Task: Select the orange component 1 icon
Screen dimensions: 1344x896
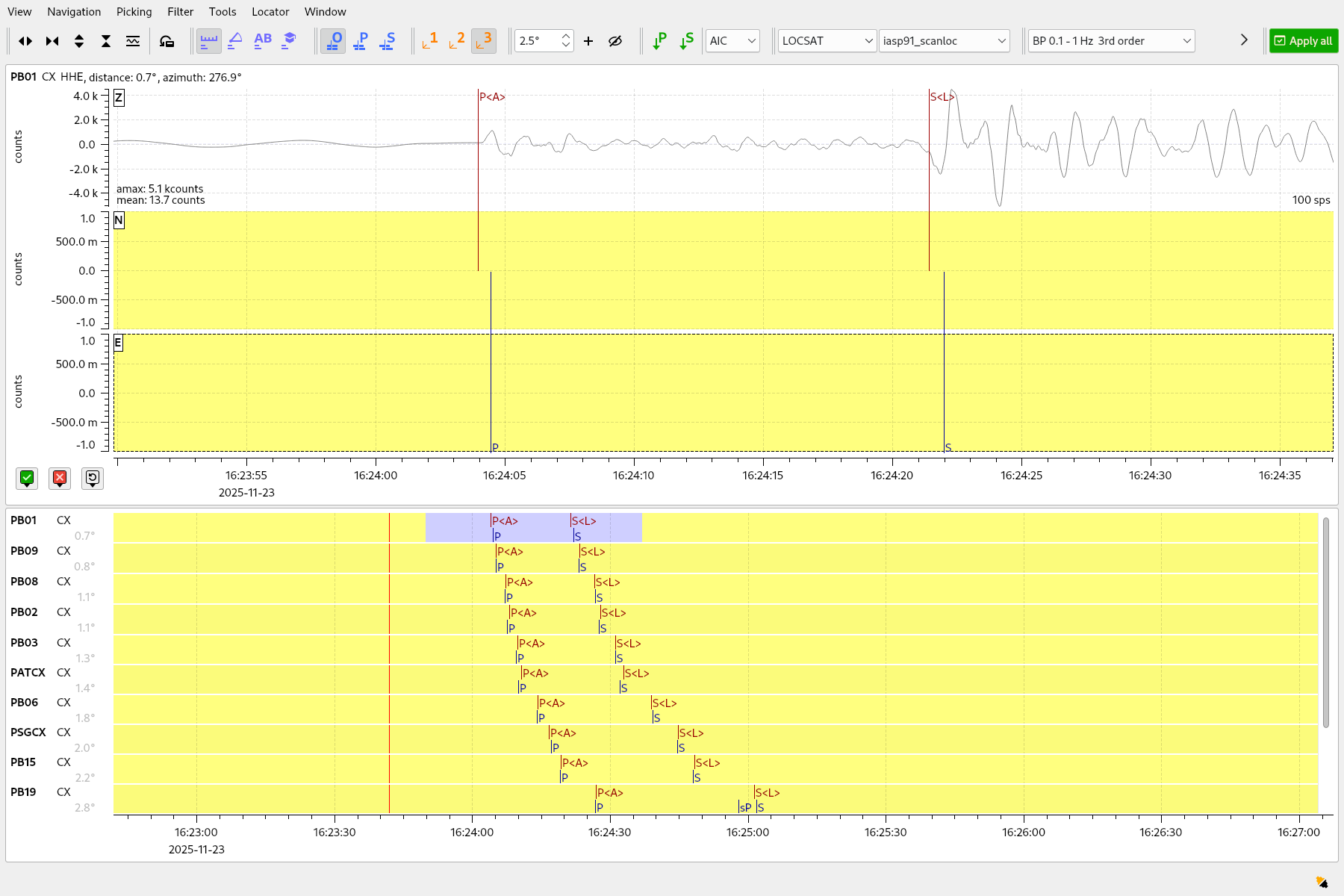Action: [x=429, y=41]
